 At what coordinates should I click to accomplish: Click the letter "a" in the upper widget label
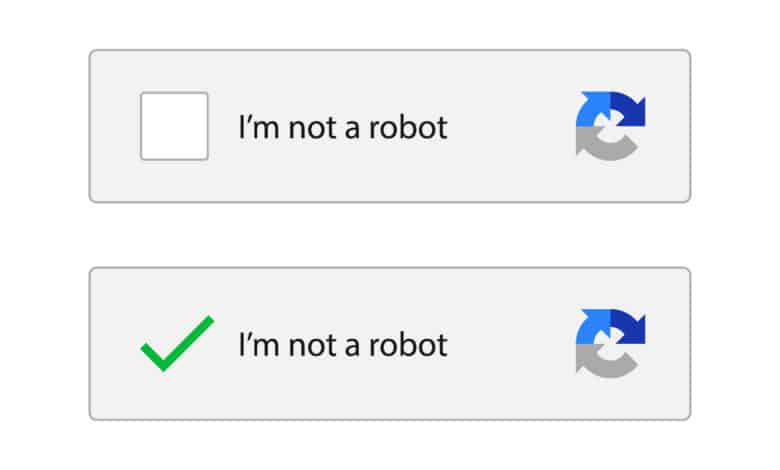pyautogui.click(x=352, y=130)
